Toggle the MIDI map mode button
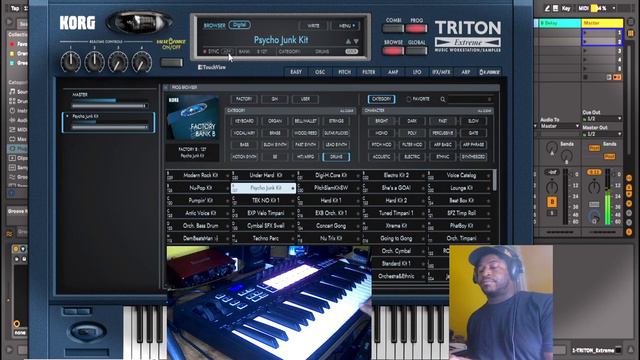This screenshot has height=360, width=640. [x=583, y=8]
